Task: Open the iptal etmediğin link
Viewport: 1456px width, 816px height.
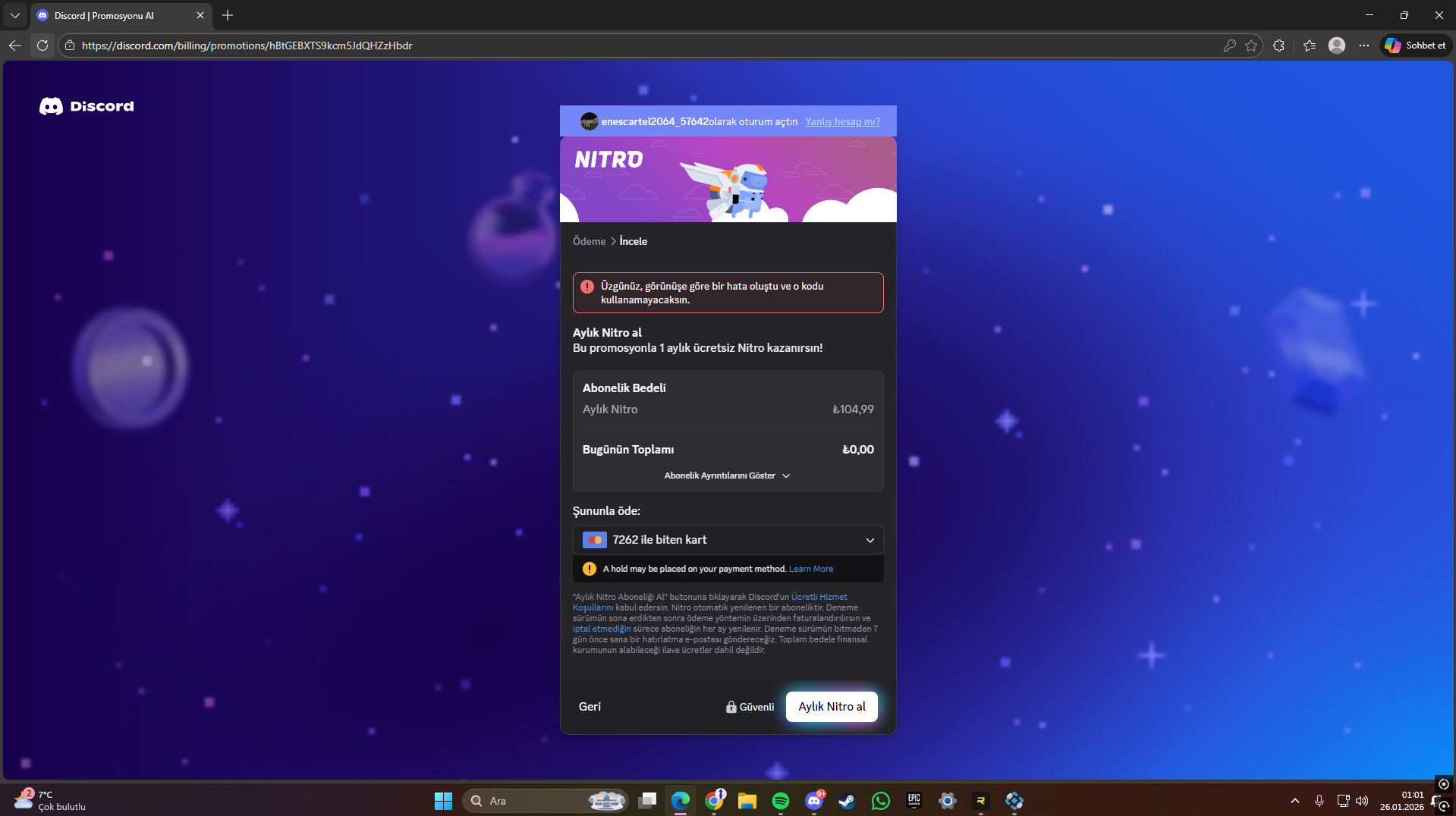Action: (x=602, y=629)
